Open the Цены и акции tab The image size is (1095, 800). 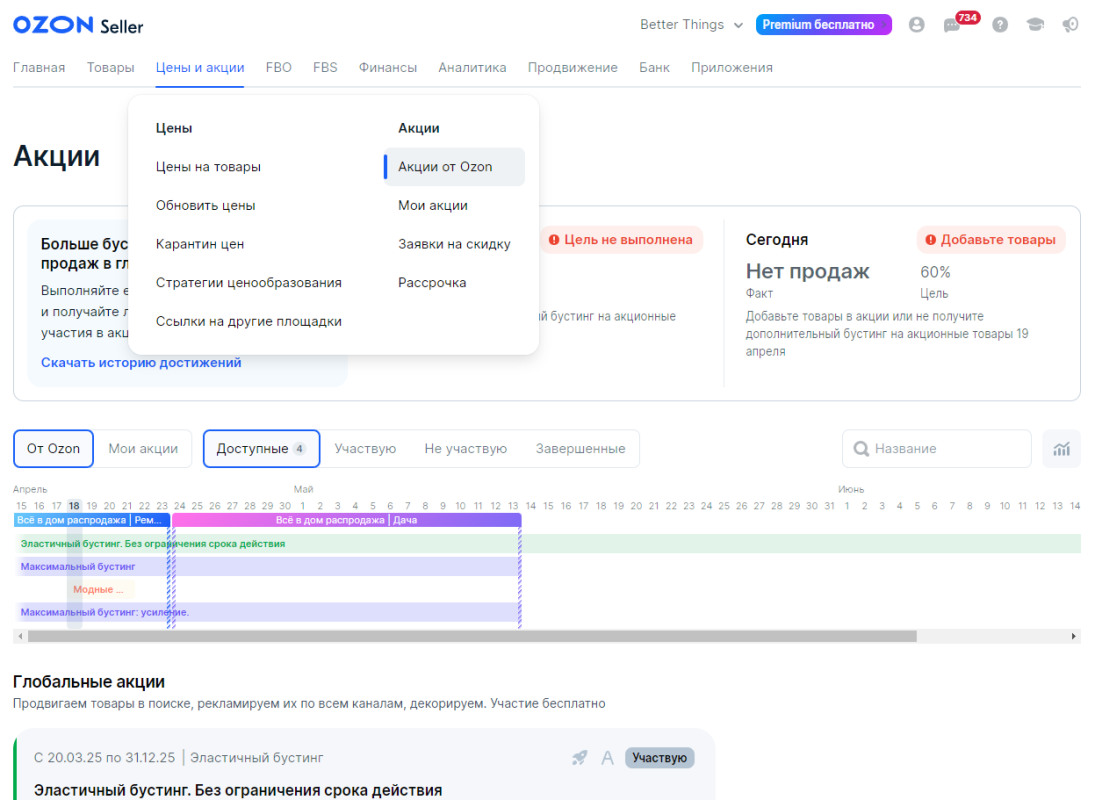(200, 68)
